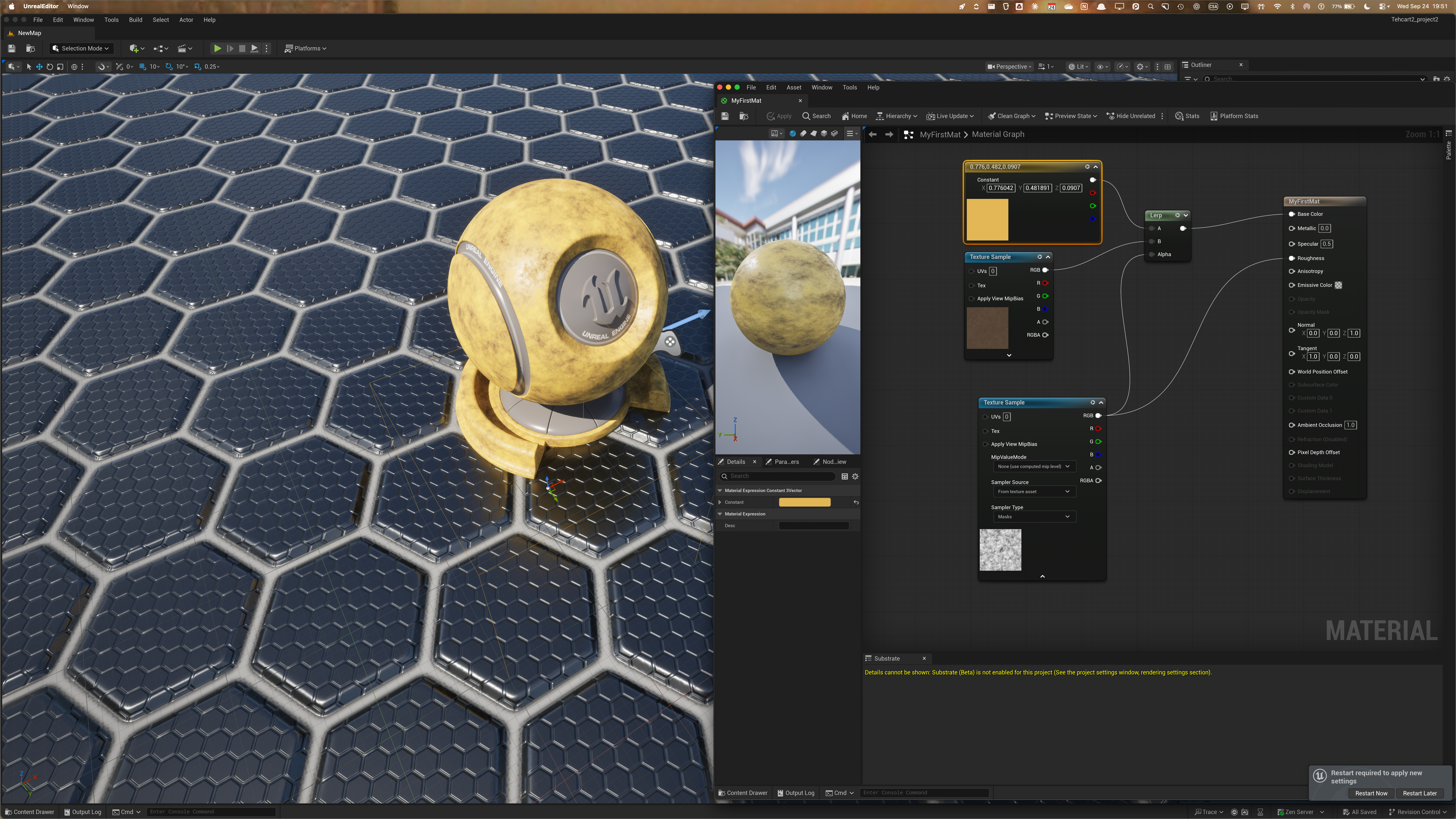Open the Perspective viewport dropdown
The width and height of the screenshot is (1456, 819).
(1009, 67)
